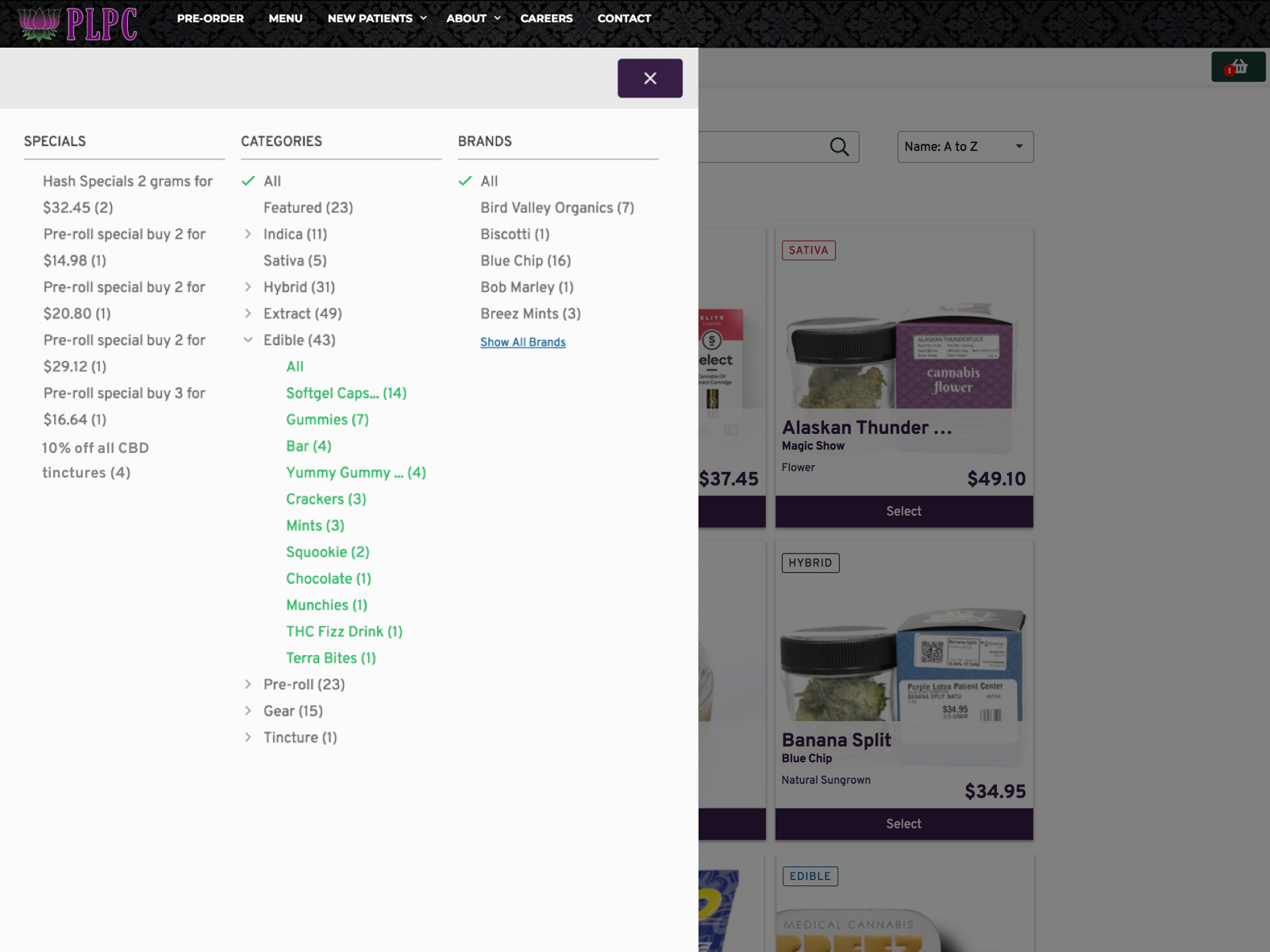Select Extract (49) category
Image resolution: width=1270 pixels, height=952 pixels.
point(302,313)
